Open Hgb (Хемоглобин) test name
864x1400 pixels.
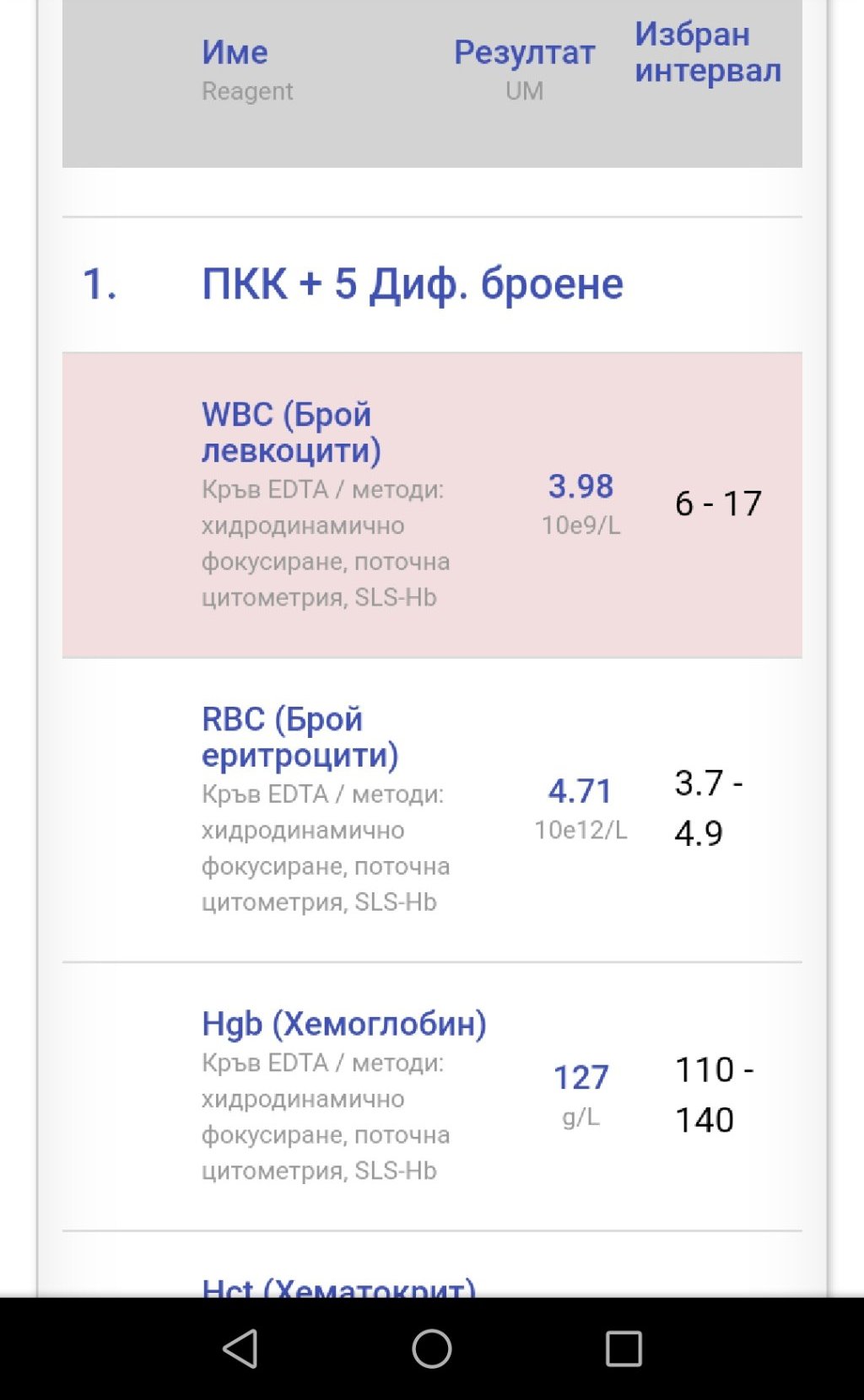pyautogui.click(x=343, y=1024)
